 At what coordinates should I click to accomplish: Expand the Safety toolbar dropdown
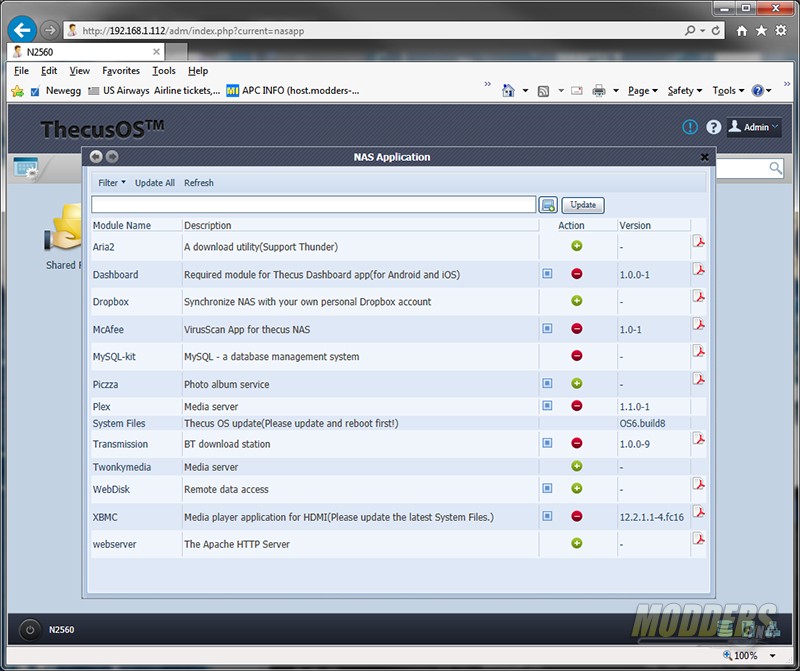click(x=685, y=91)
